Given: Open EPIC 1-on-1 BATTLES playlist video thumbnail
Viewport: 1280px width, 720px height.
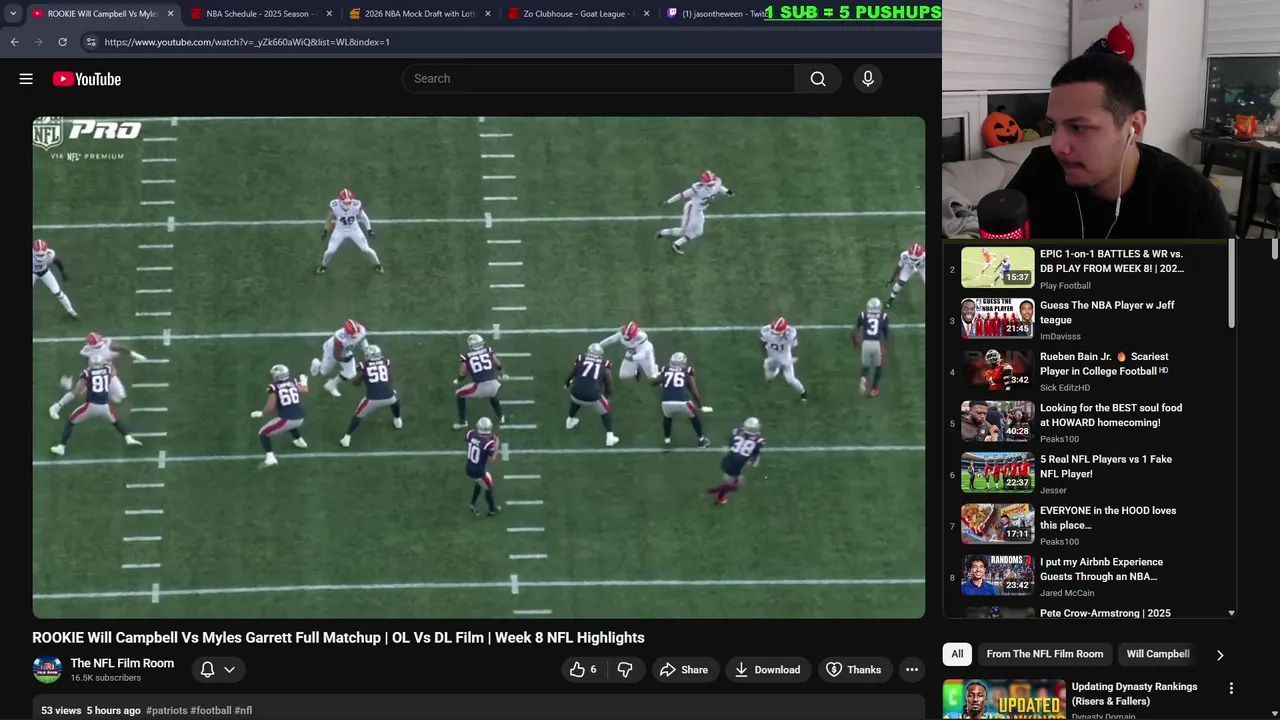Looking at the screenshot, I should pos(998,267).
